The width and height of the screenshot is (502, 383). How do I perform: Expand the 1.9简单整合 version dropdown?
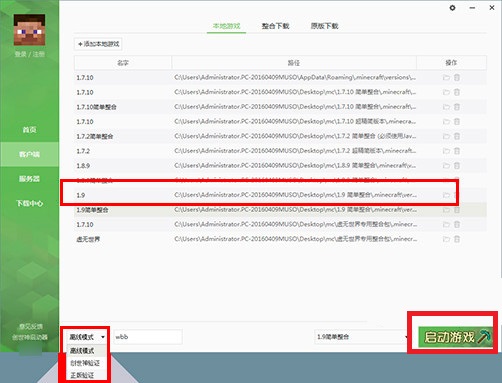(362, 337)
